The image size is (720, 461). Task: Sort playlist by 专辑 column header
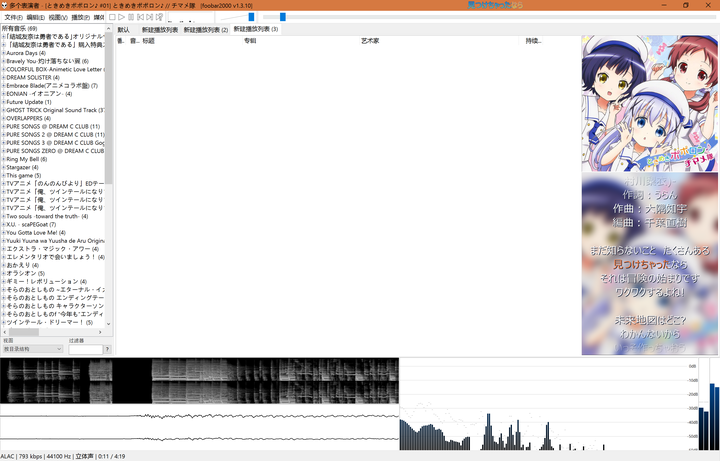301,41
